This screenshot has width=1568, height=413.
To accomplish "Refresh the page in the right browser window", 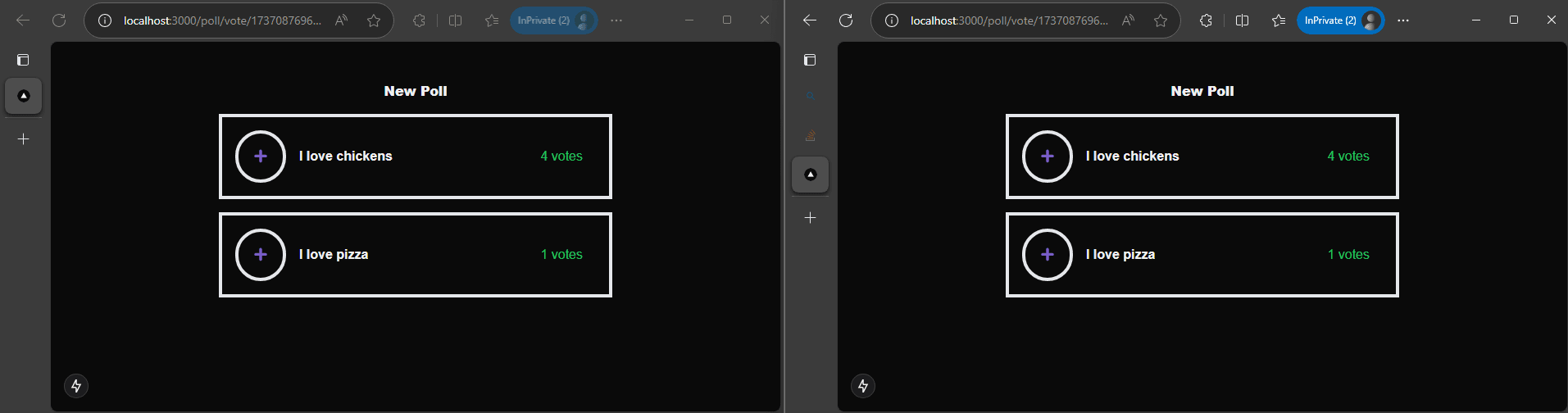I will tap(846, 20).
